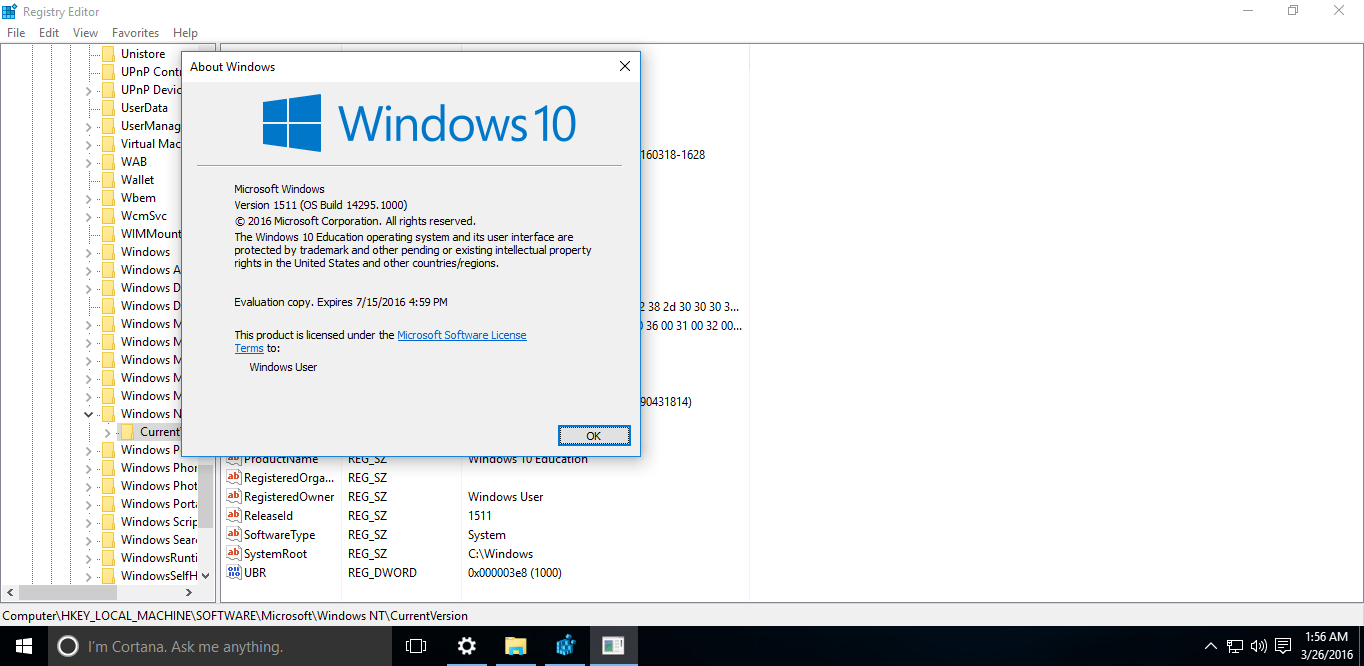Expand the selected Current key node
Screen dimensions: 1364x666
[x=108, y=432]
